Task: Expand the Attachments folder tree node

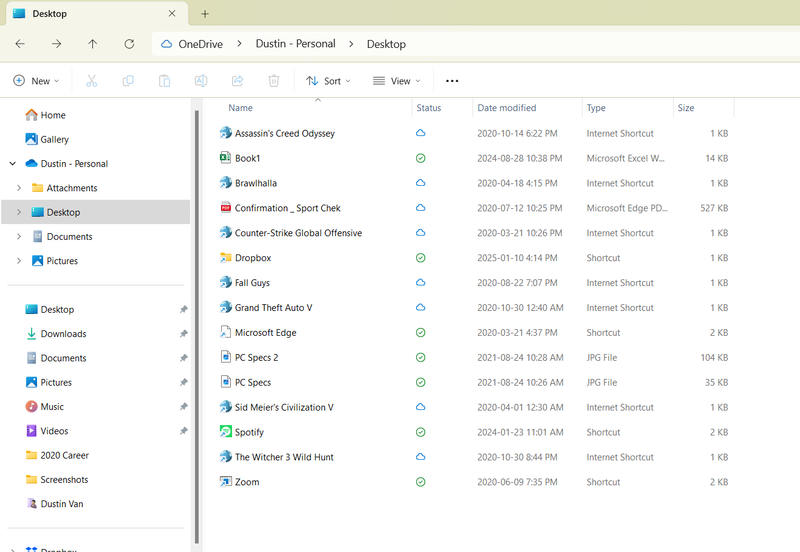Action: 19,188
